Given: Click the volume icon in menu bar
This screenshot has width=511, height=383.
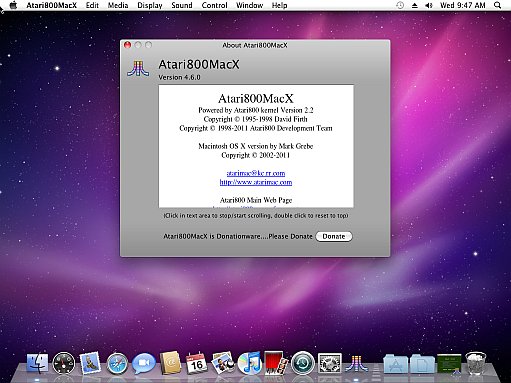Looking at the screenshot, I should pyautogui.click(x=429, y=5).
